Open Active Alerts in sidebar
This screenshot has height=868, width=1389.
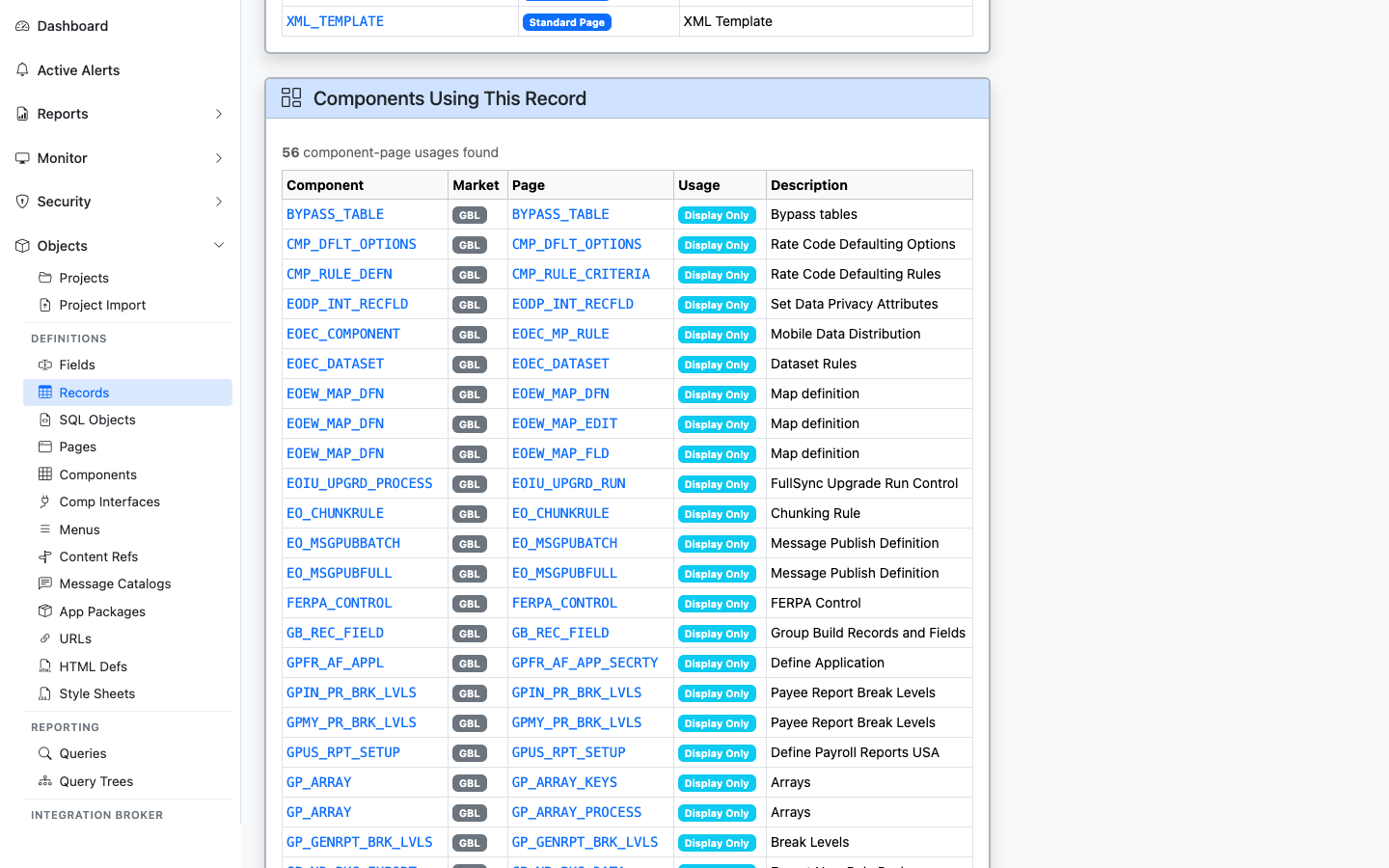(x=121, y=70)
